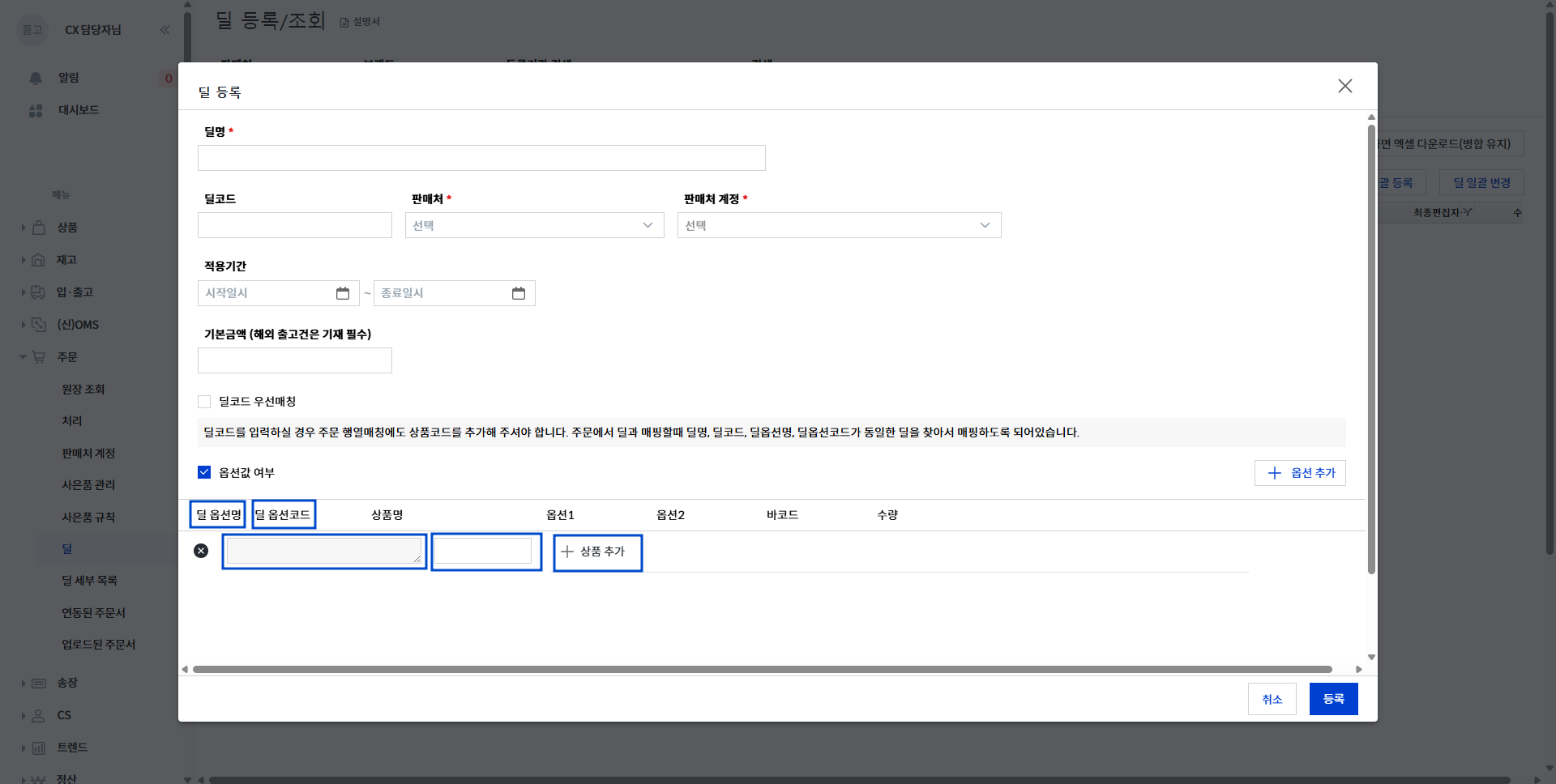Image resolution: width=1556 pixels, height=784 pixels.
Task: Collapse the sidebar with double chevron icon
Action: (165, 30)
